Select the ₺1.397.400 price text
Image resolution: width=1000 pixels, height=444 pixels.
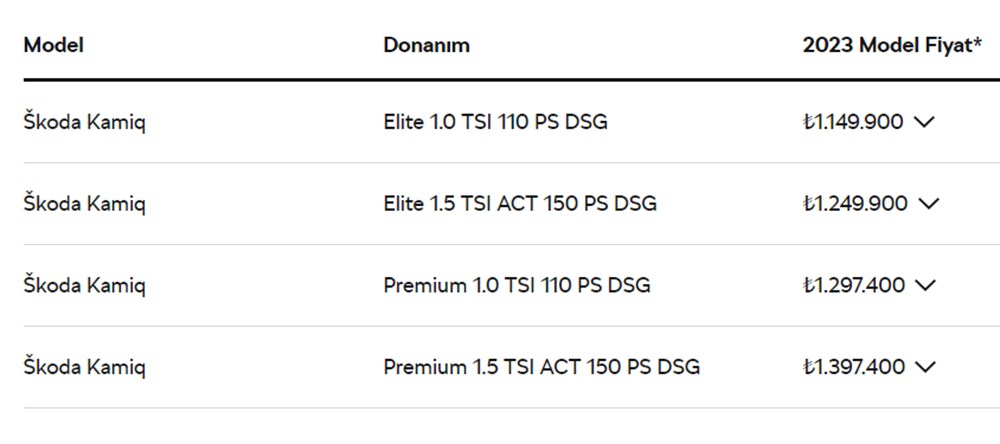tap(853, 367)
